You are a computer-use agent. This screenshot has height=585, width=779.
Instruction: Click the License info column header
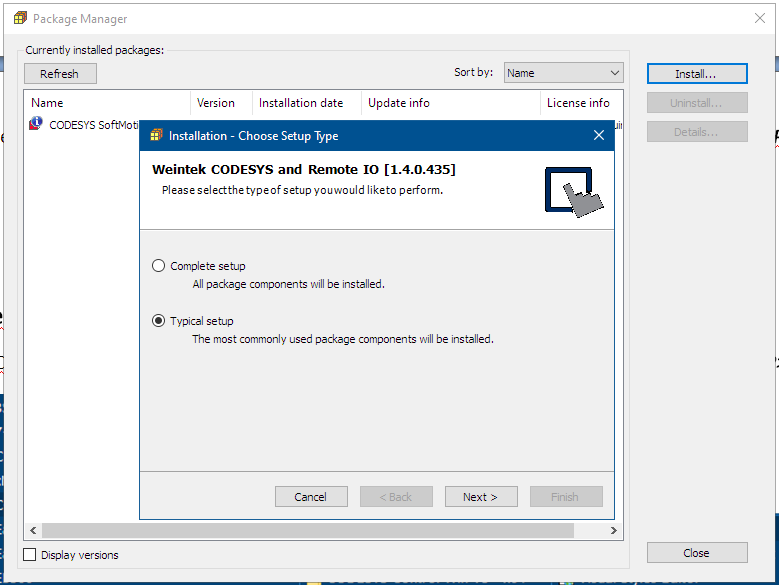(x=581, y=103)
